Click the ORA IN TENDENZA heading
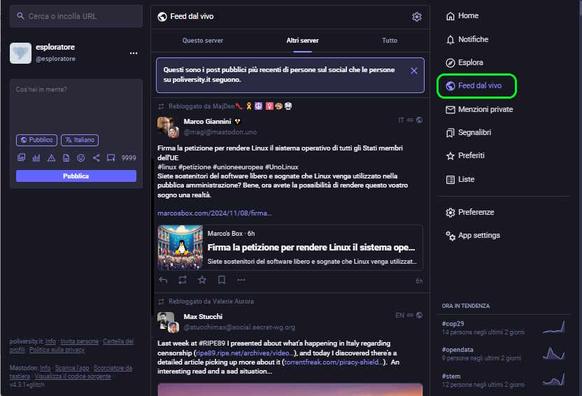Screen dimensions: 582x396 coord(465,306)
